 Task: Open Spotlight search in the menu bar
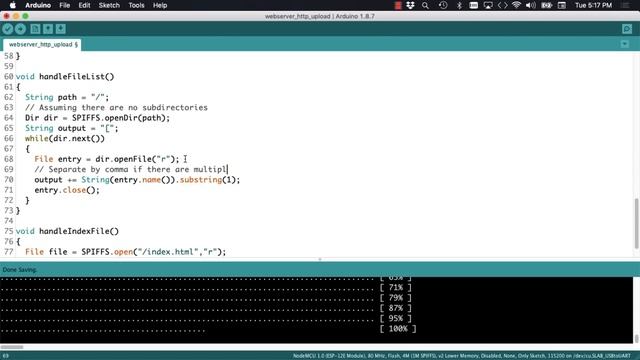(x=425, y=5)
